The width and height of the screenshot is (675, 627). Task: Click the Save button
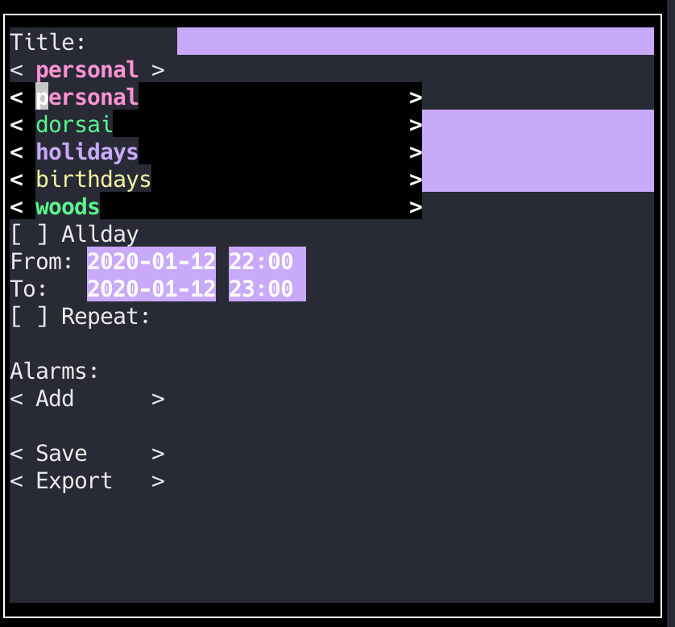62,454
